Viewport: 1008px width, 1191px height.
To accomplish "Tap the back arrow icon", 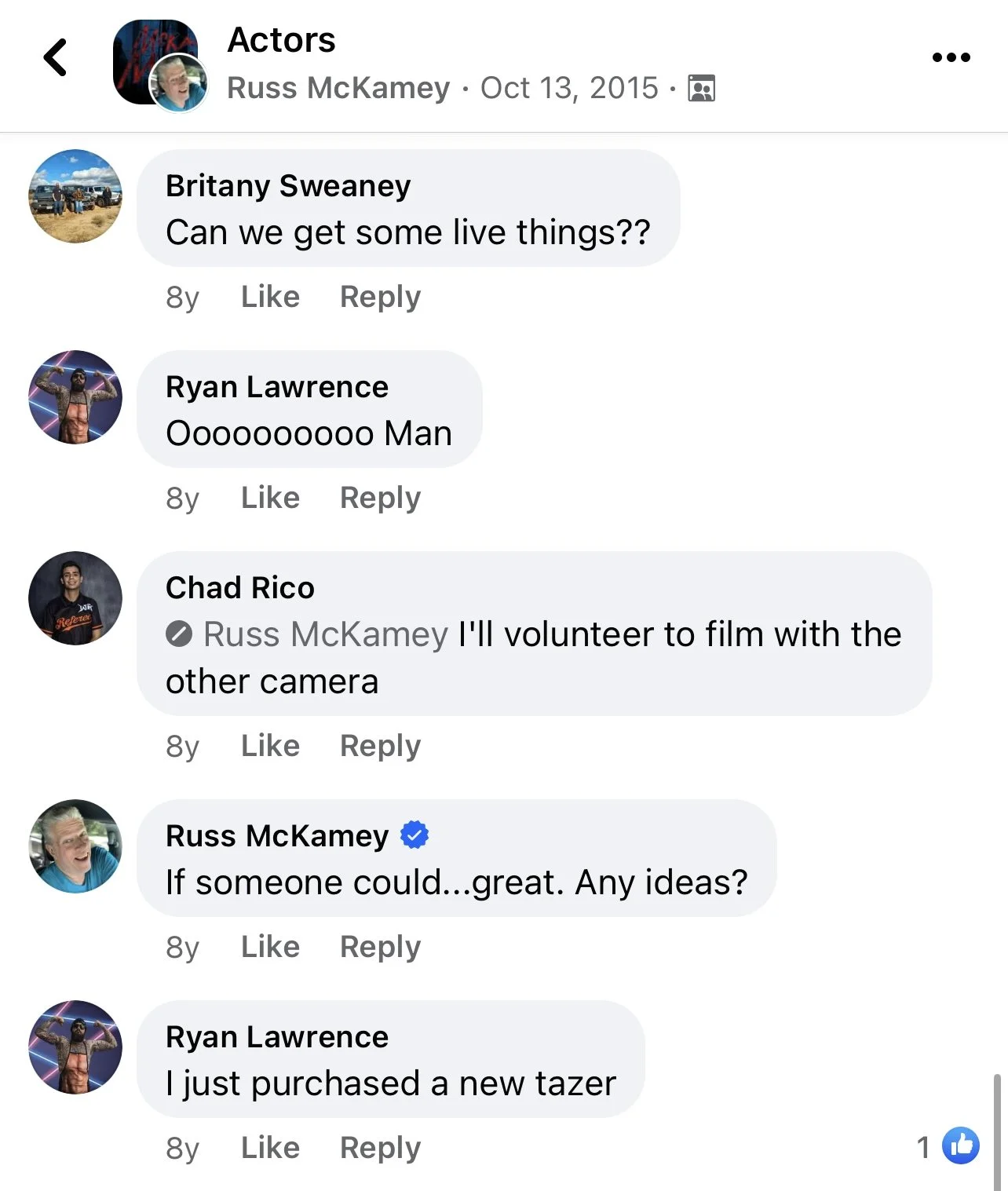I will click(x=55, y=57).
